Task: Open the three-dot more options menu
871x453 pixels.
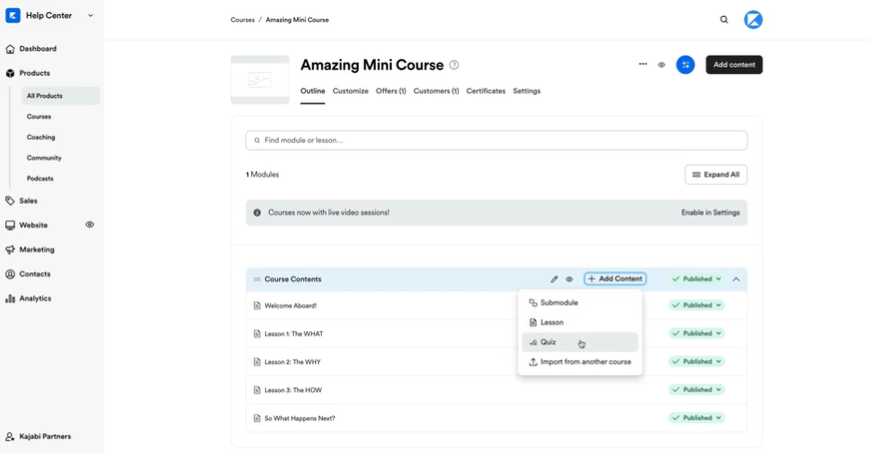Action: (x=643, y=64)
